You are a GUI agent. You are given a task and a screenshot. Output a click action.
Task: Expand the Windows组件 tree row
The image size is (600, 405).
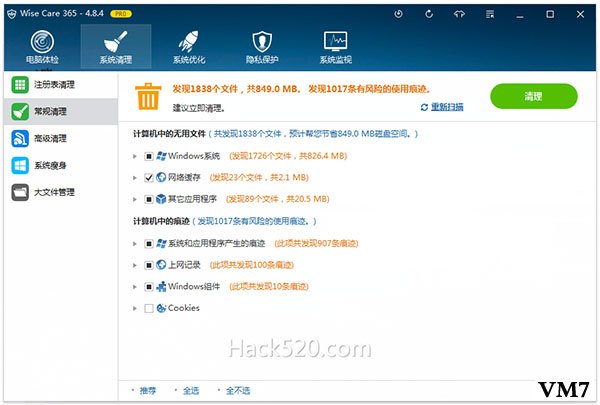point(135,287)
